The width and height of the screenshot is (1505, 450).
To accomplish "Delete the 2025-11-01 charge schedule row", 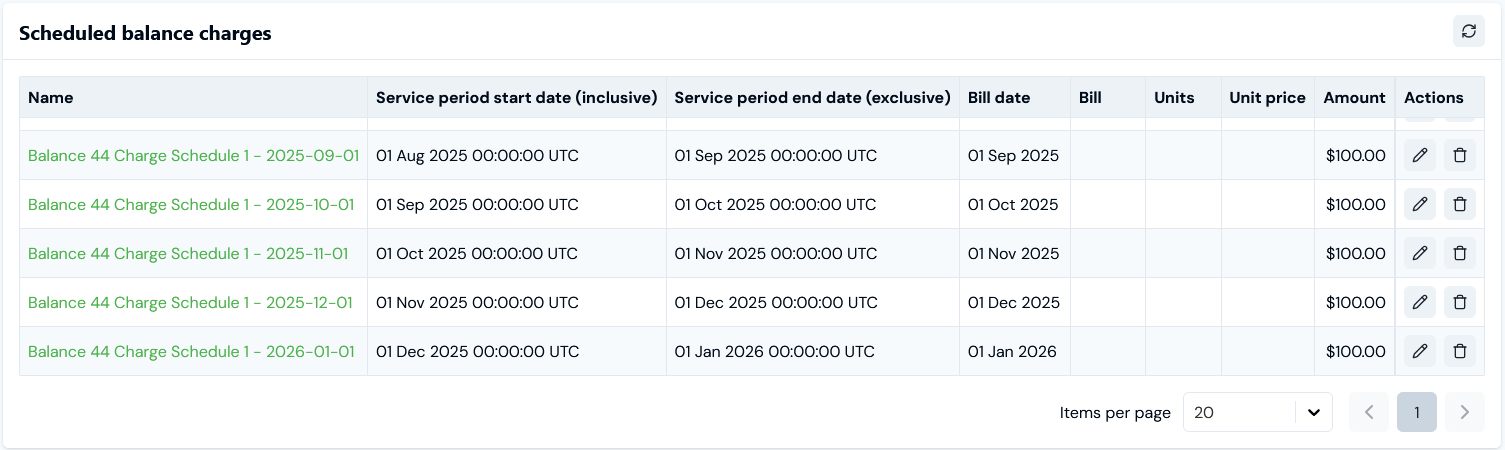I will tap(1459, 253).
